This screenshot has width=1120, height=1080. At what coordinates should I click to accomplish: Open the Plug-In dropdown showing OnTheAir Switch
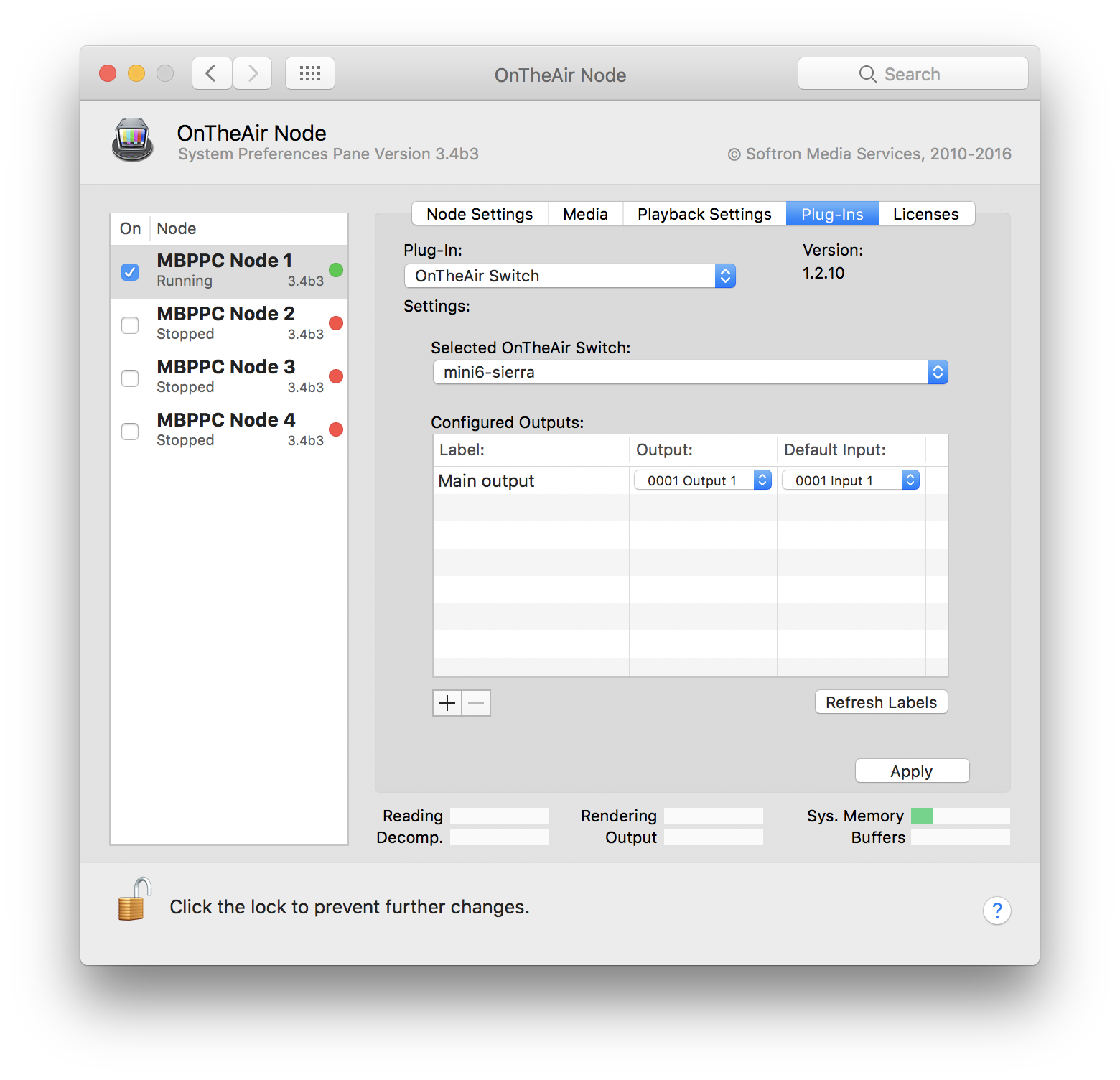[x=570, y=276]
